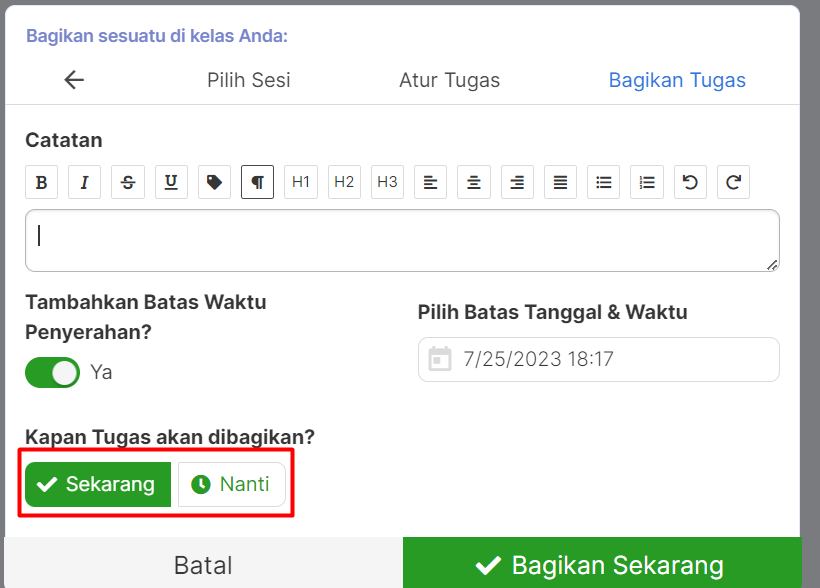Screen dimensions: 820x588
Task: Center-align the note text
Action: [473, 181]
